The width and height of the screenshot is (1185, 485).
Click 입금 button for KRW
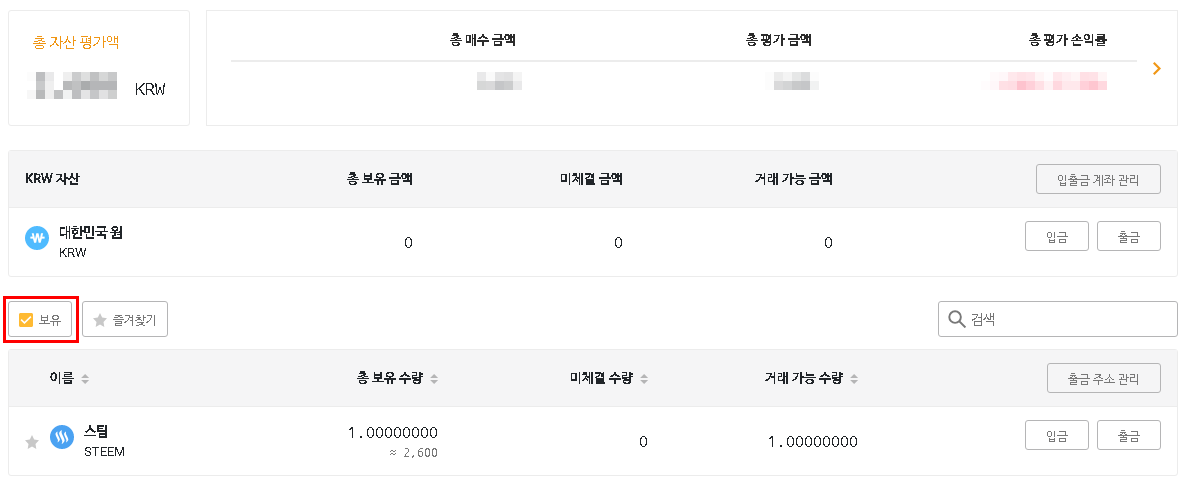pos(1056,236)
